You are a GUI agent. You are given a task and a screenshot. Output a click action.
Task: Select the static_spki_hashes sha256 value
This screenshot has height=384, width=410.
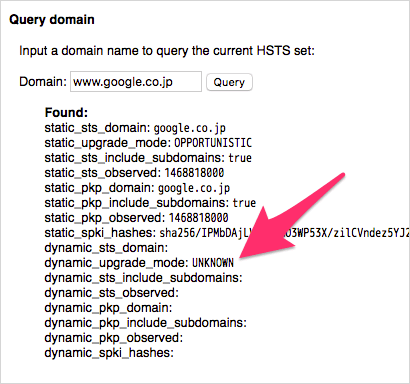pyautogui.click(x=285, y=233)
